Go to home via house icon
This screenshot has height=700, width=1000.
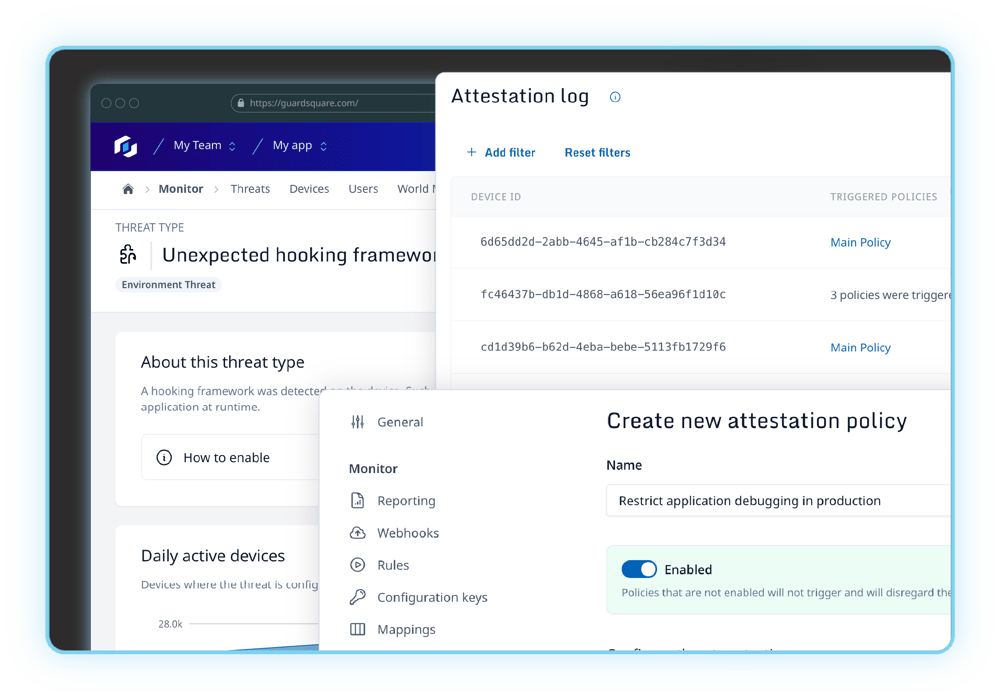point(128,189)
